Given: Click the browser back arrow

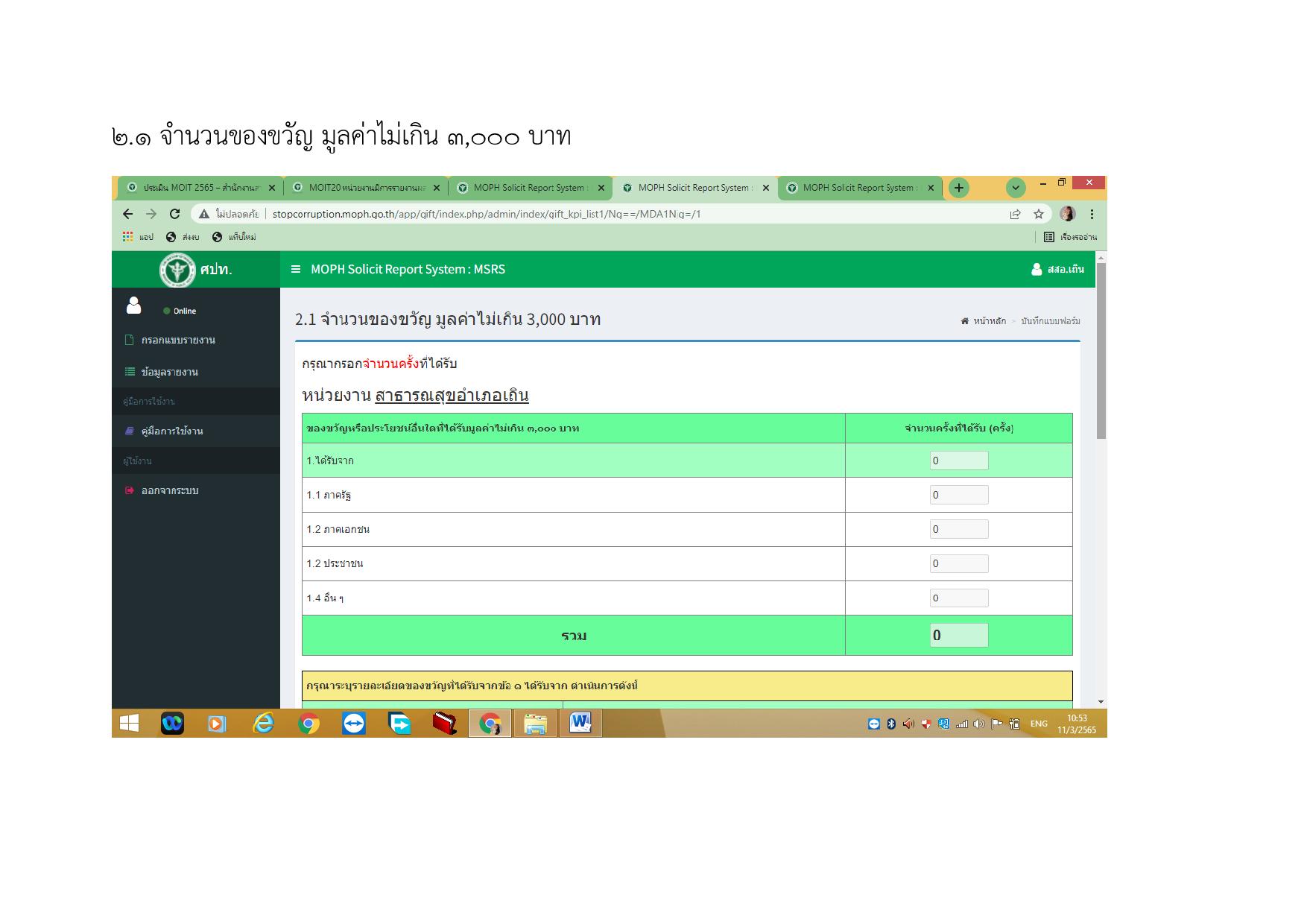Looking at the screenshot, I should coord(127,214).
